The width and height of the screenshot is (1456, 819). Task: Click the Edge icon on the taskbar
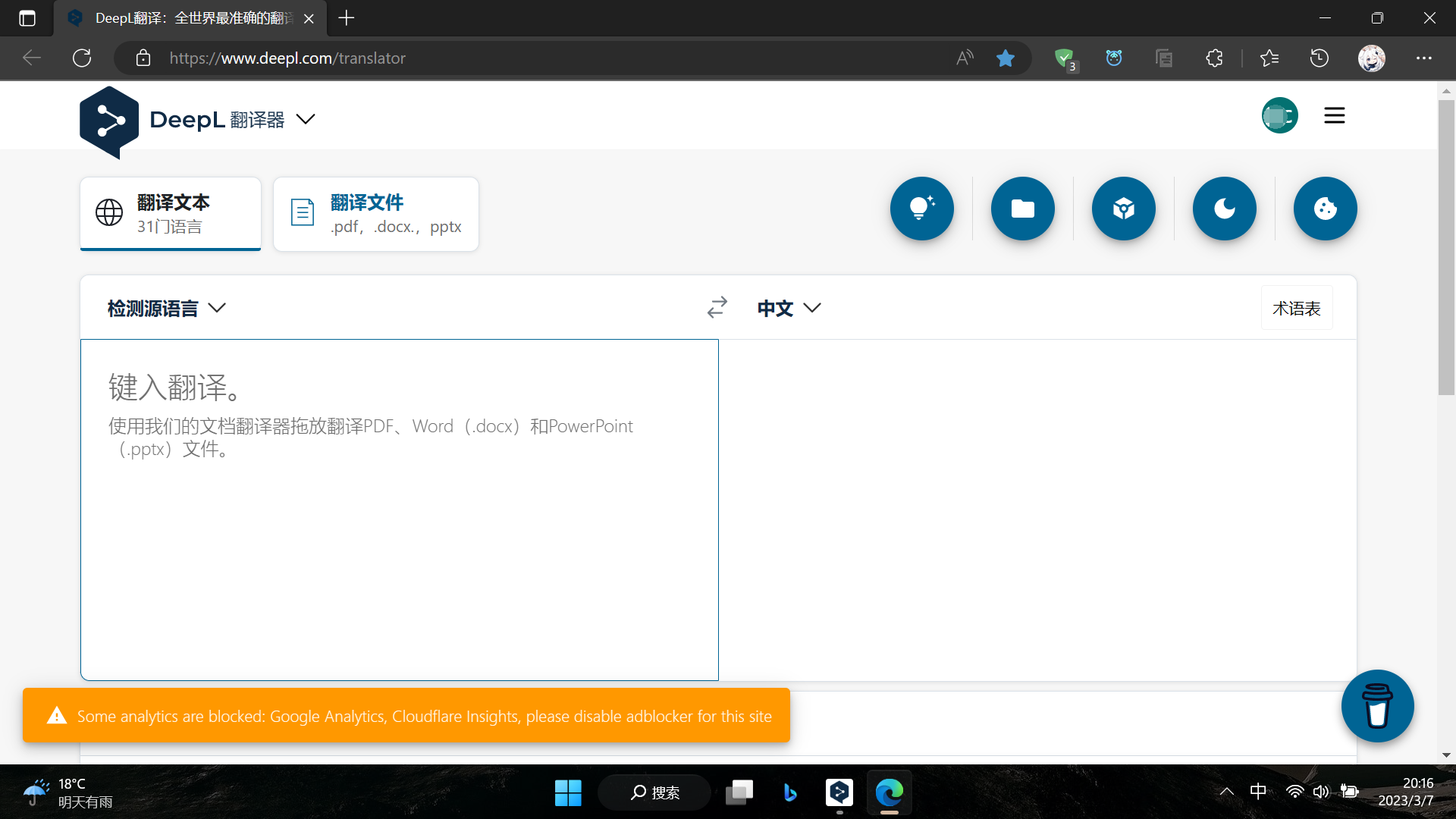coord(890,792)
